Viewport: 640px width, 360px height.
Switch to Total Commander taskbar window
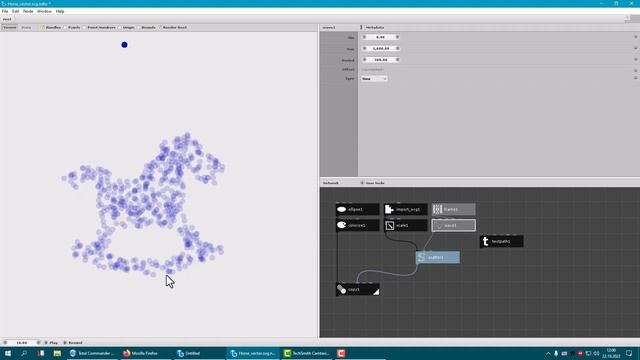(x=92, y=353)
